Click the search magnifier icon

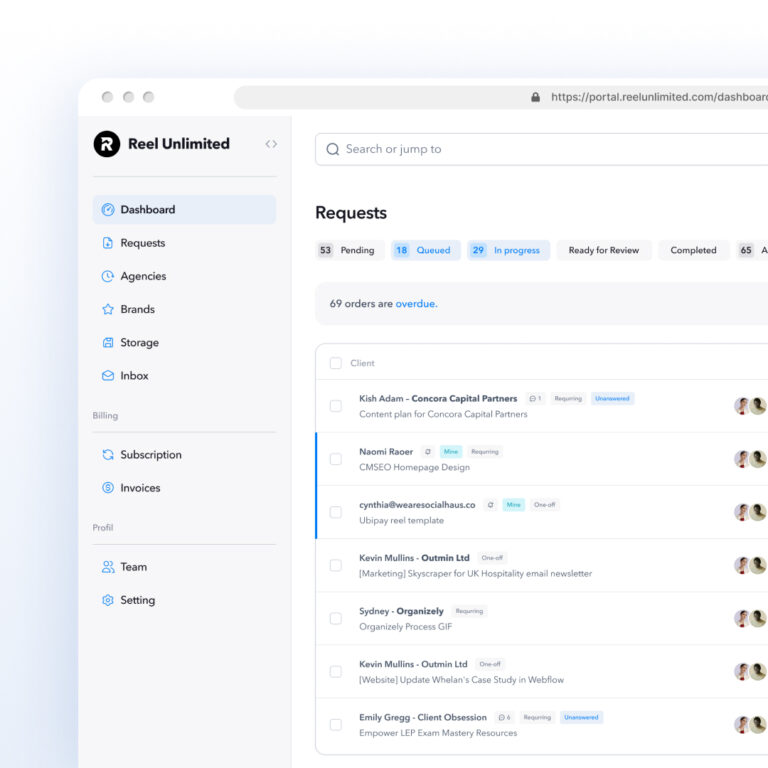tap(333, 149)
